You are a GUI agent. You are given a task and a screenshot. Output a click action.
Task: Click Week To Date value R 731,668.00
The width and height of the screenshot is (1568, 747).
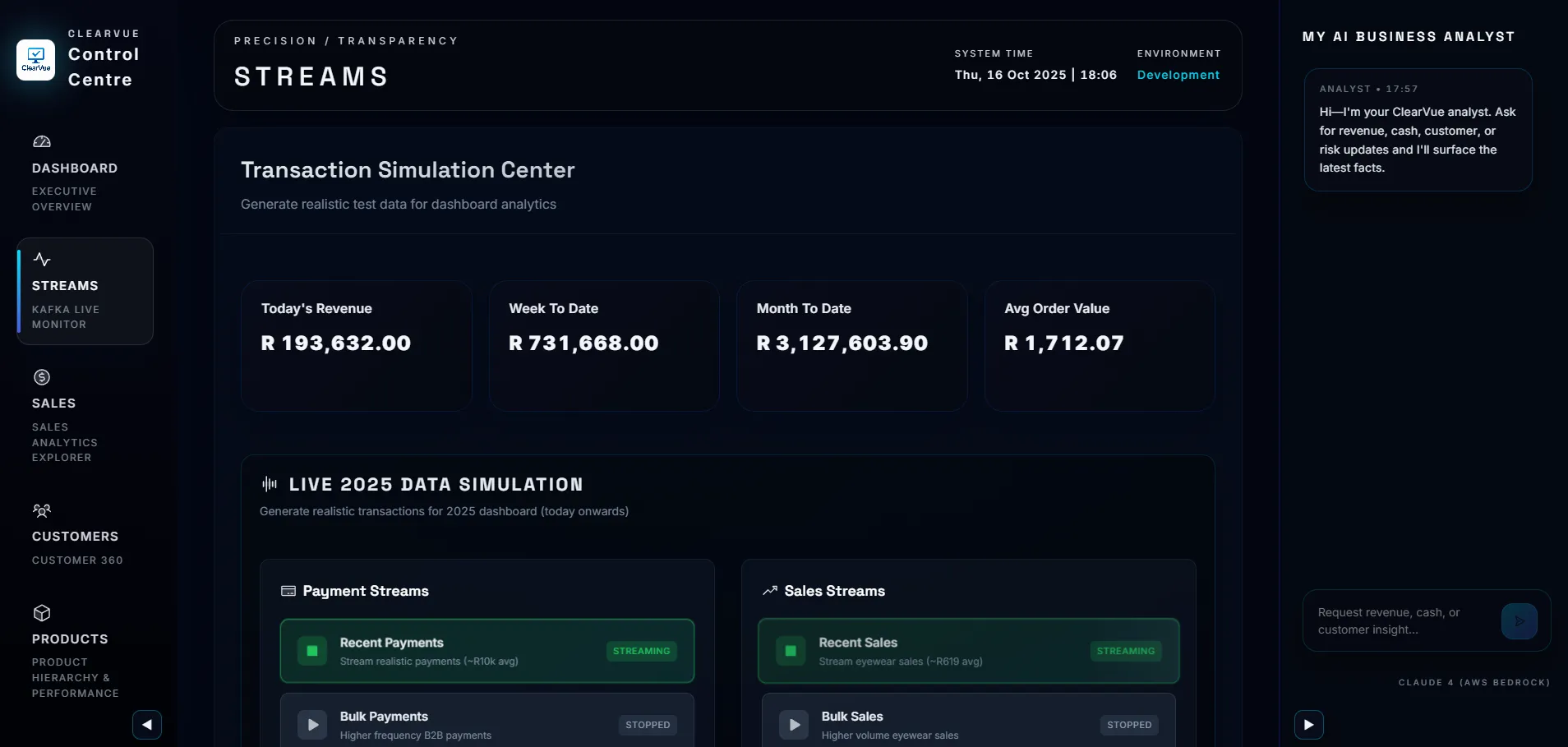coord(583,344)
